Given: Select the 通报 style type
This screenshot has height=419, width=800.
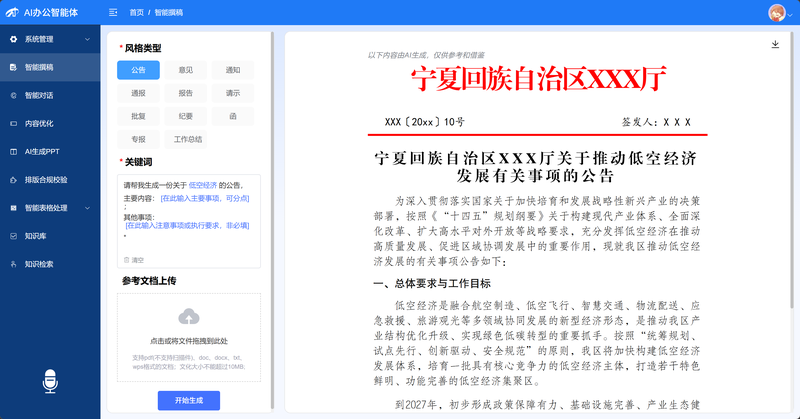Looking at the screenshot, I should (x=138, y=93).
